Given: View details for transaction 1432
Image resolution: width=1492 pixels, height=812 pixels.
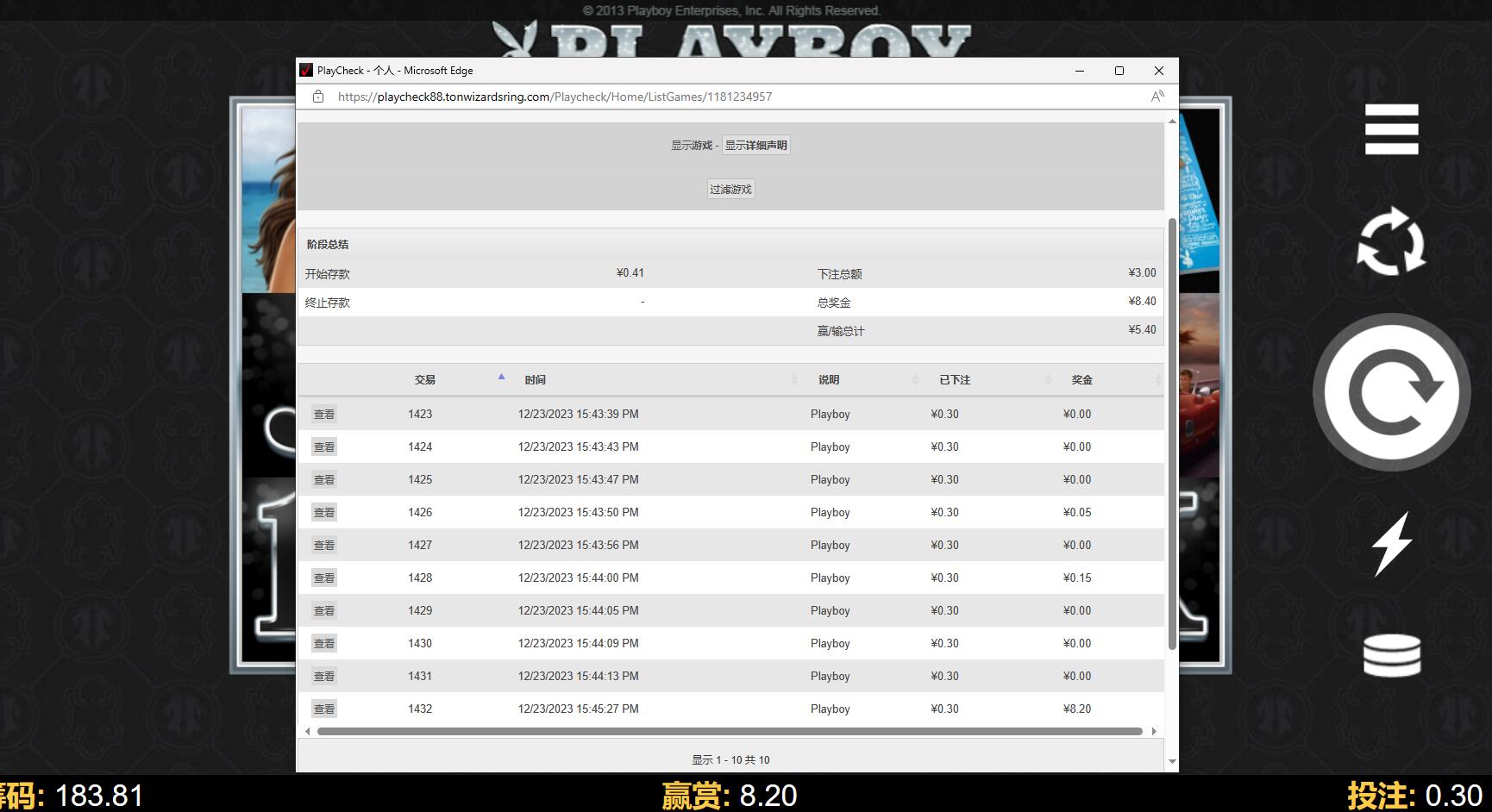Looking at the screenshot, I should (324, 709).
